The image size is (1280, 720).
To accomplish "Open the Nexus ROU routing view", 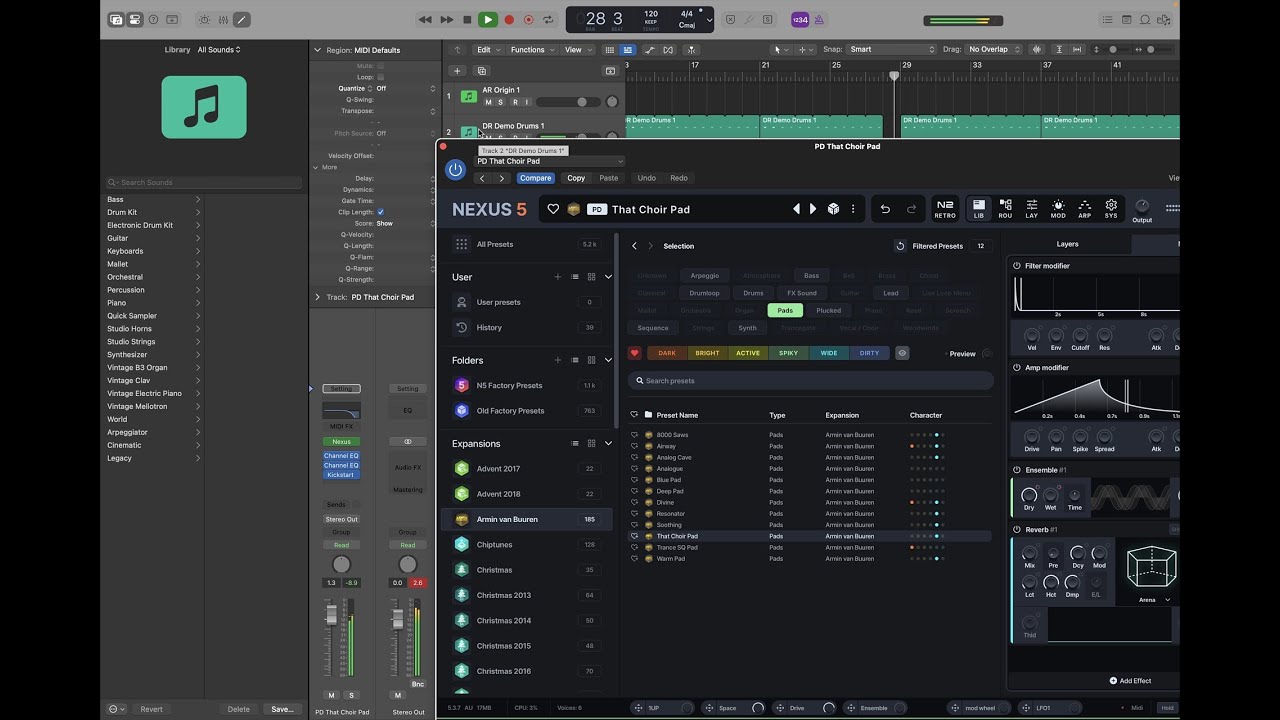I will pos(1005,208).
